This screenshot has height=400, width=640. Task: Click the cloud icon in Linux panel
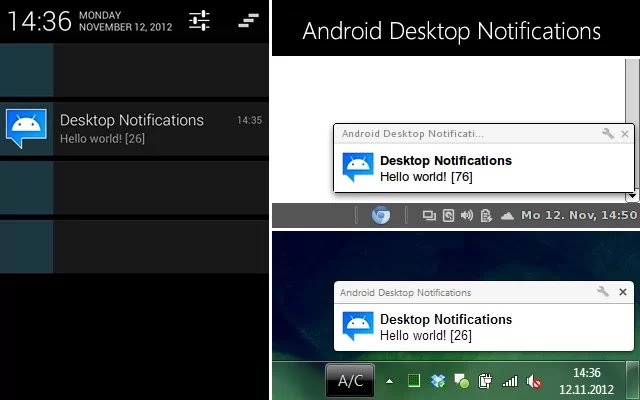(x=507, y=216)
